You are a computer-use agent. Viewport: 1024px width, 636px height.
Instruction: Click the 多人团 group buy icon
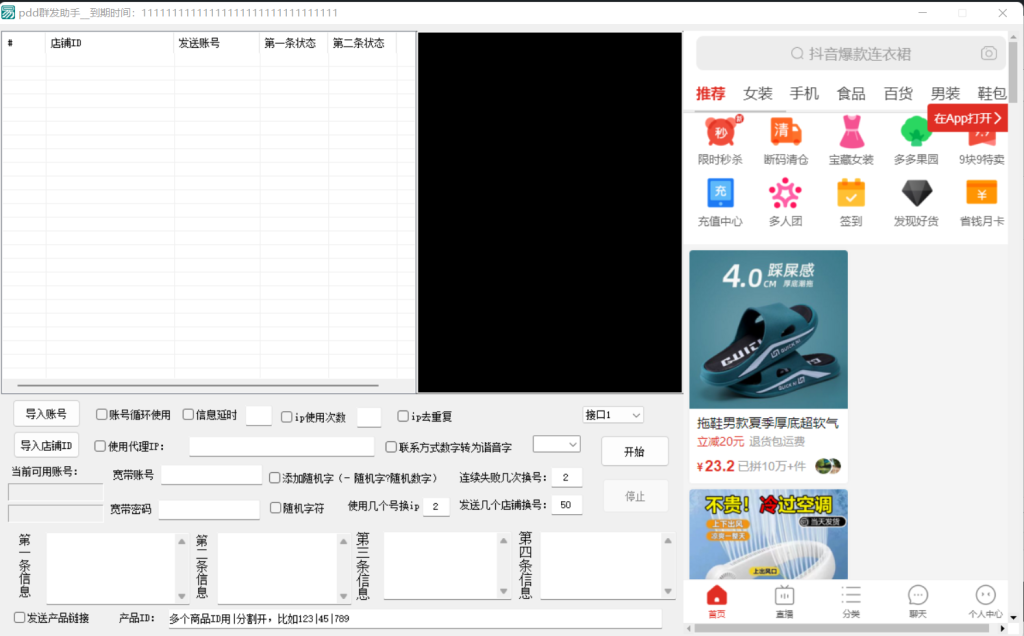(x=785, y=193)
